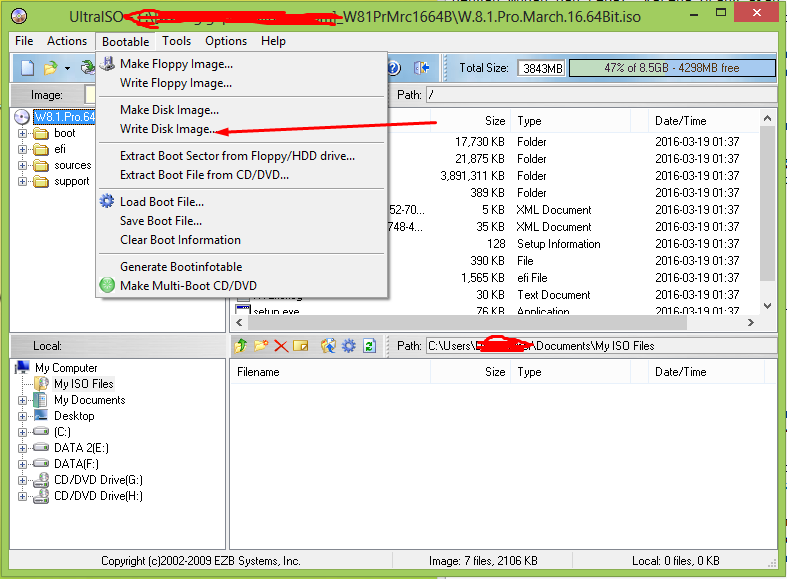The height and width of the screenshot is (579, 787).
Task: Click the My ISO Files folder icon
Action: [41, 384]
